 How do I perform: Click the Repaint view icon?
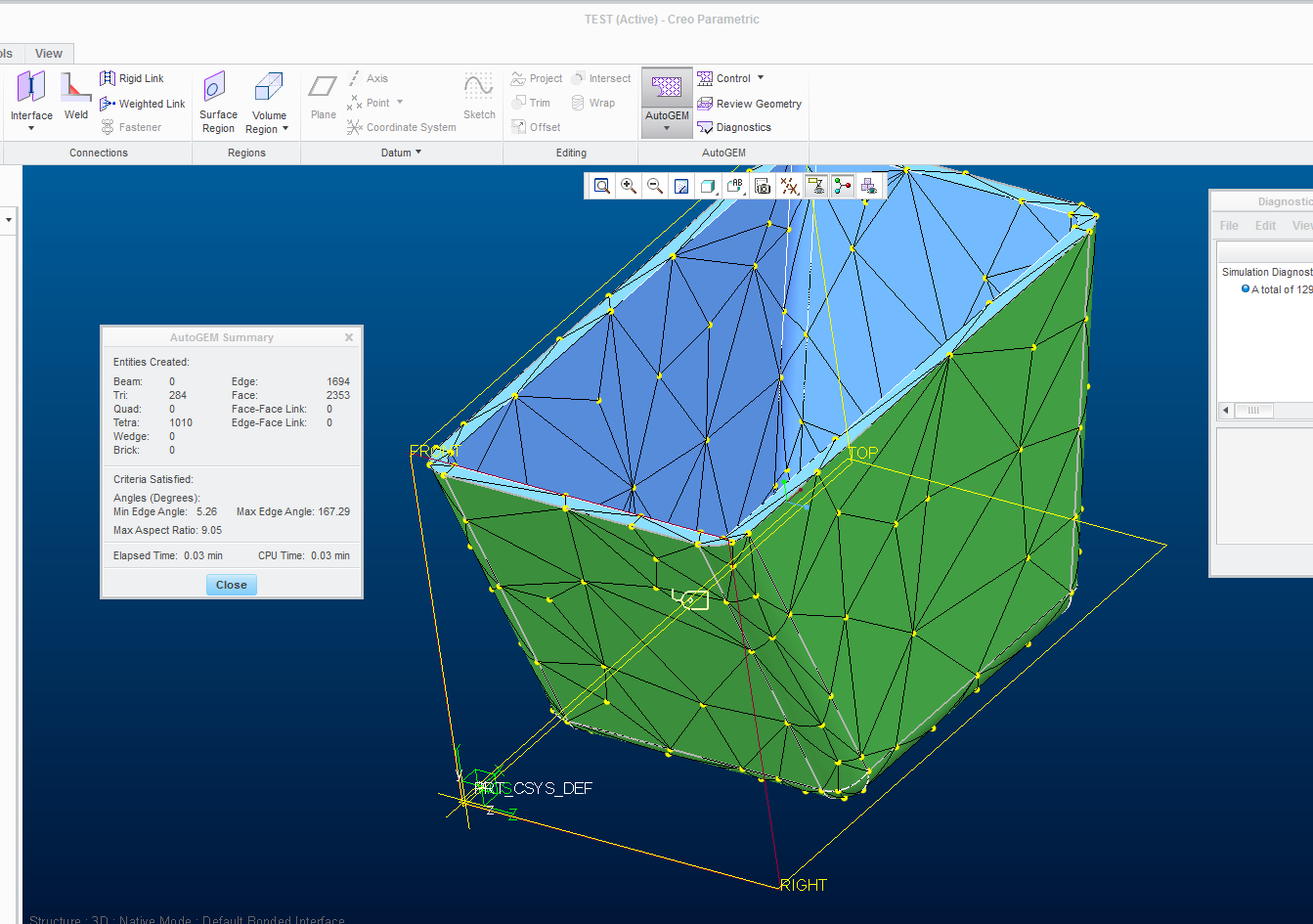(682, 186)
